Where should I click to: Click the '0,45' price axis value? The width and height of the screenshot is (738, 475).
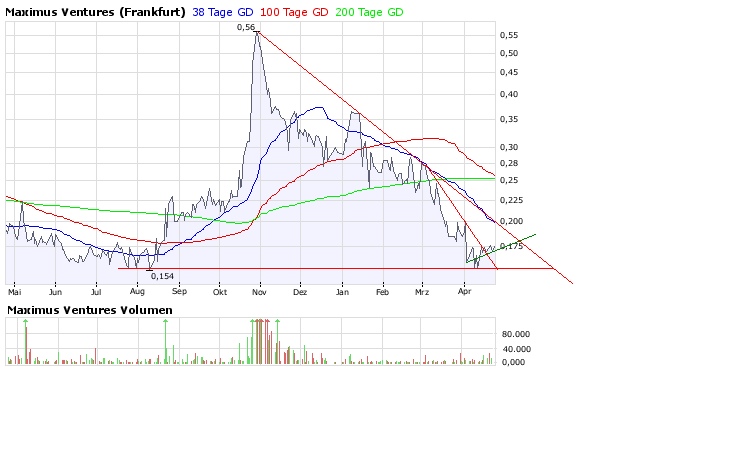(x=509, y=72)
